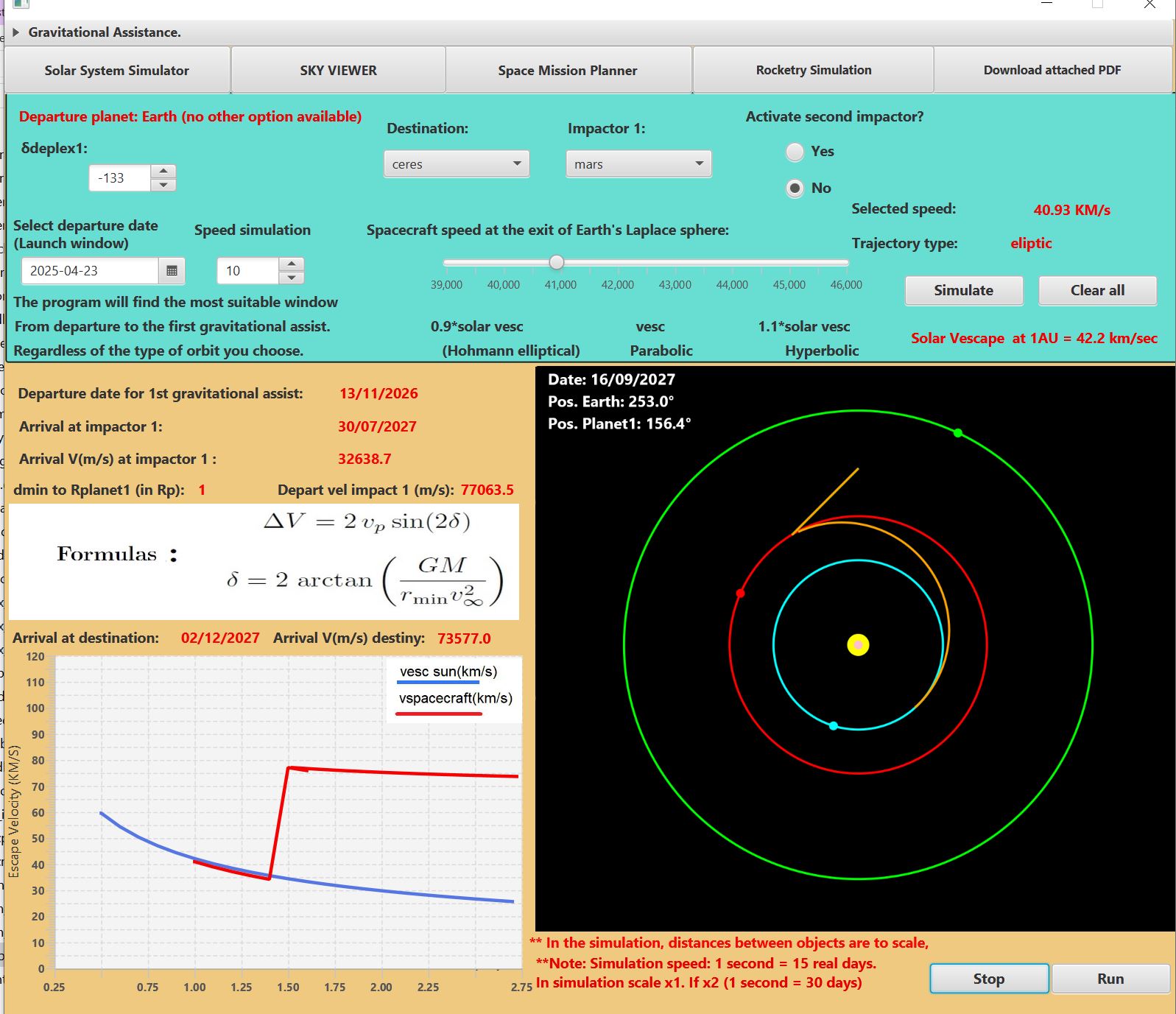
Task: Click the Sun in the orbit view
Action: pos(858,645)
